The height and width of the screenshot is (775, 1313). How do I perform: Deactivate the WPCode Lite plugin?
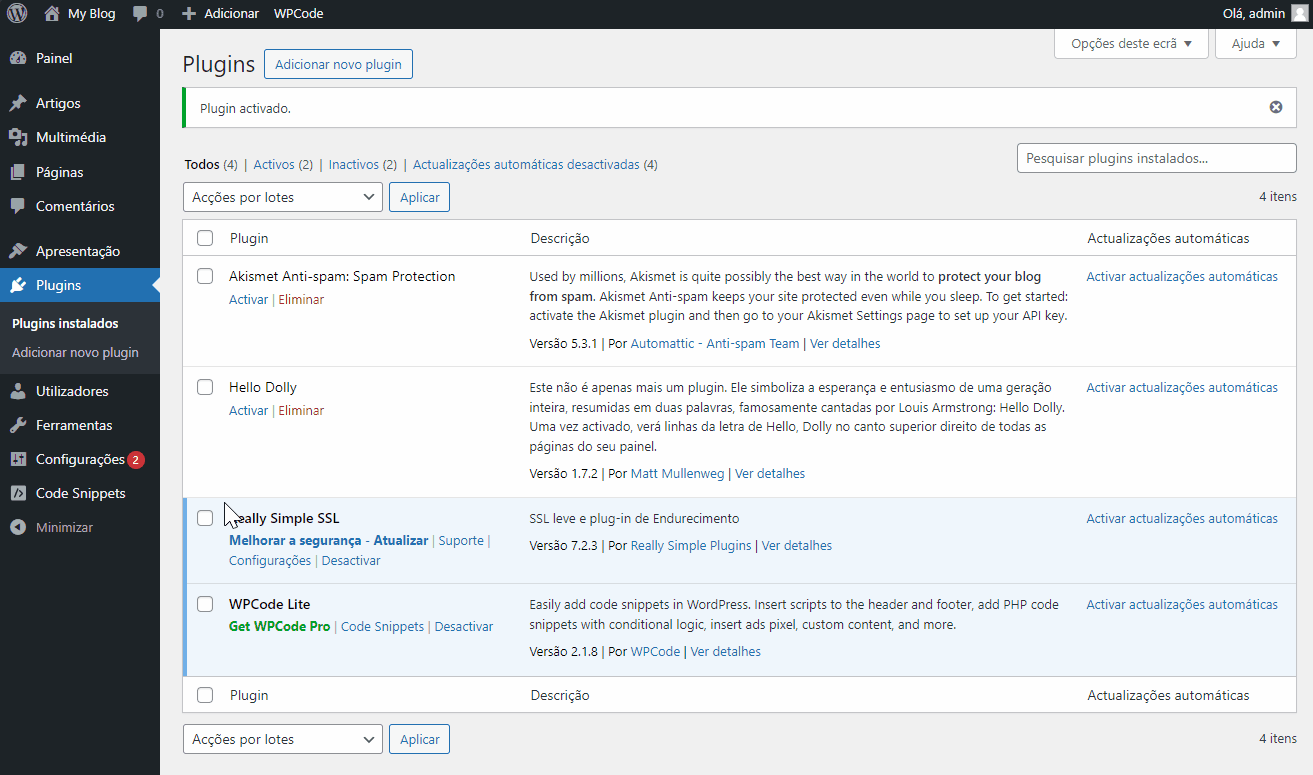(x=464, y=627)
